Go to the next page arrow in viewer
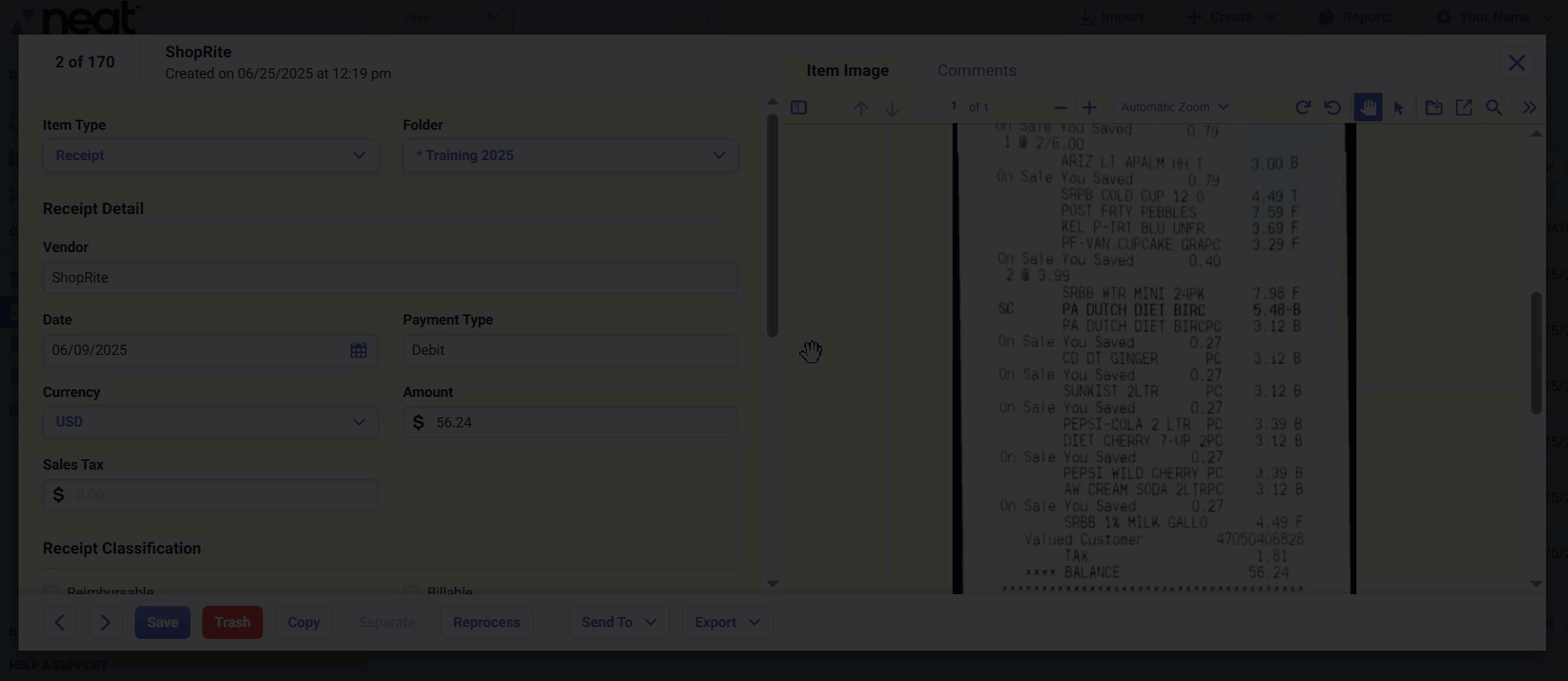 (892, 108)
